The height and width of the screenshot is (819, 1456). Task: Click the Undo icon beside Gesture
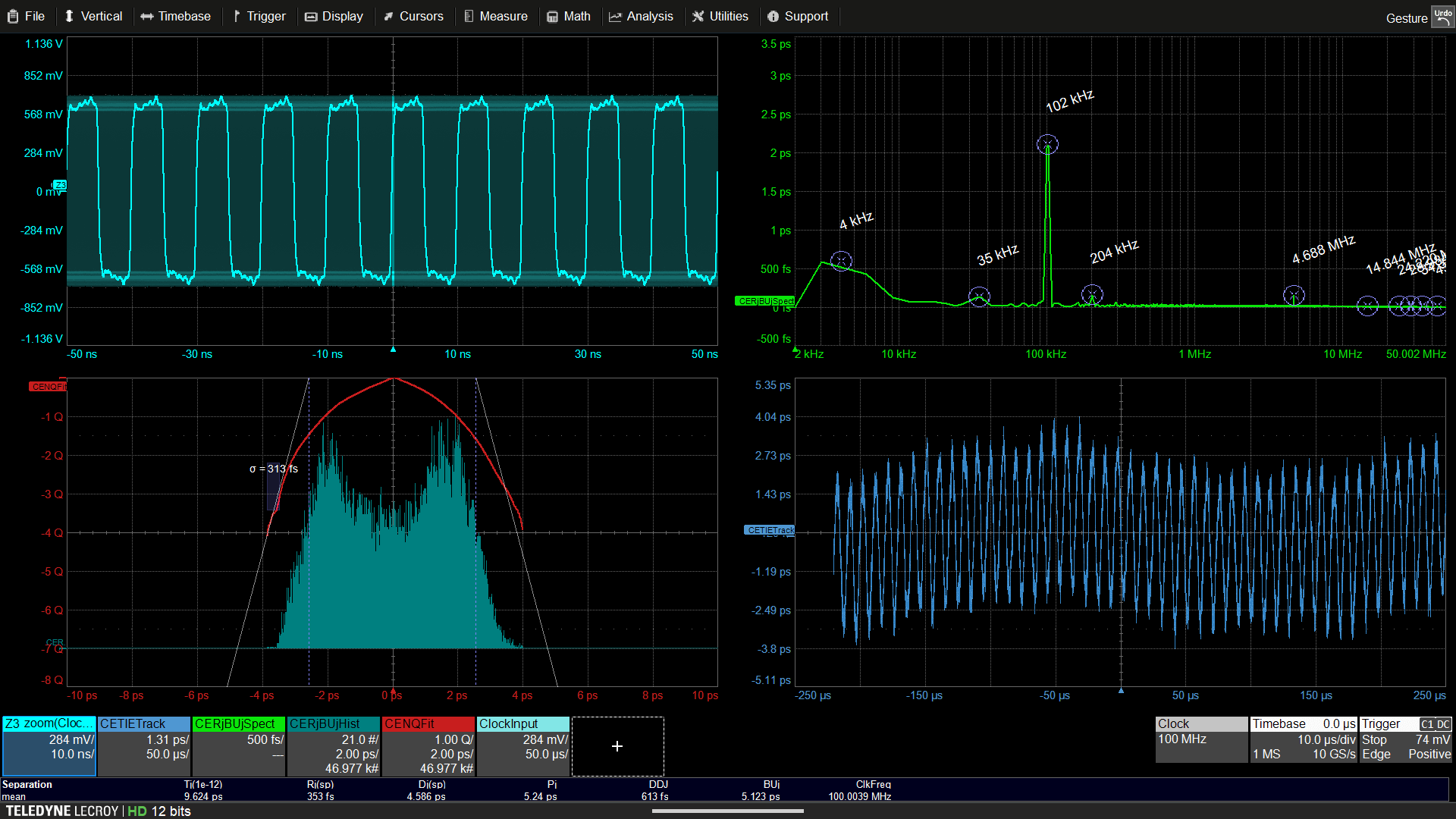(1442, 17)
